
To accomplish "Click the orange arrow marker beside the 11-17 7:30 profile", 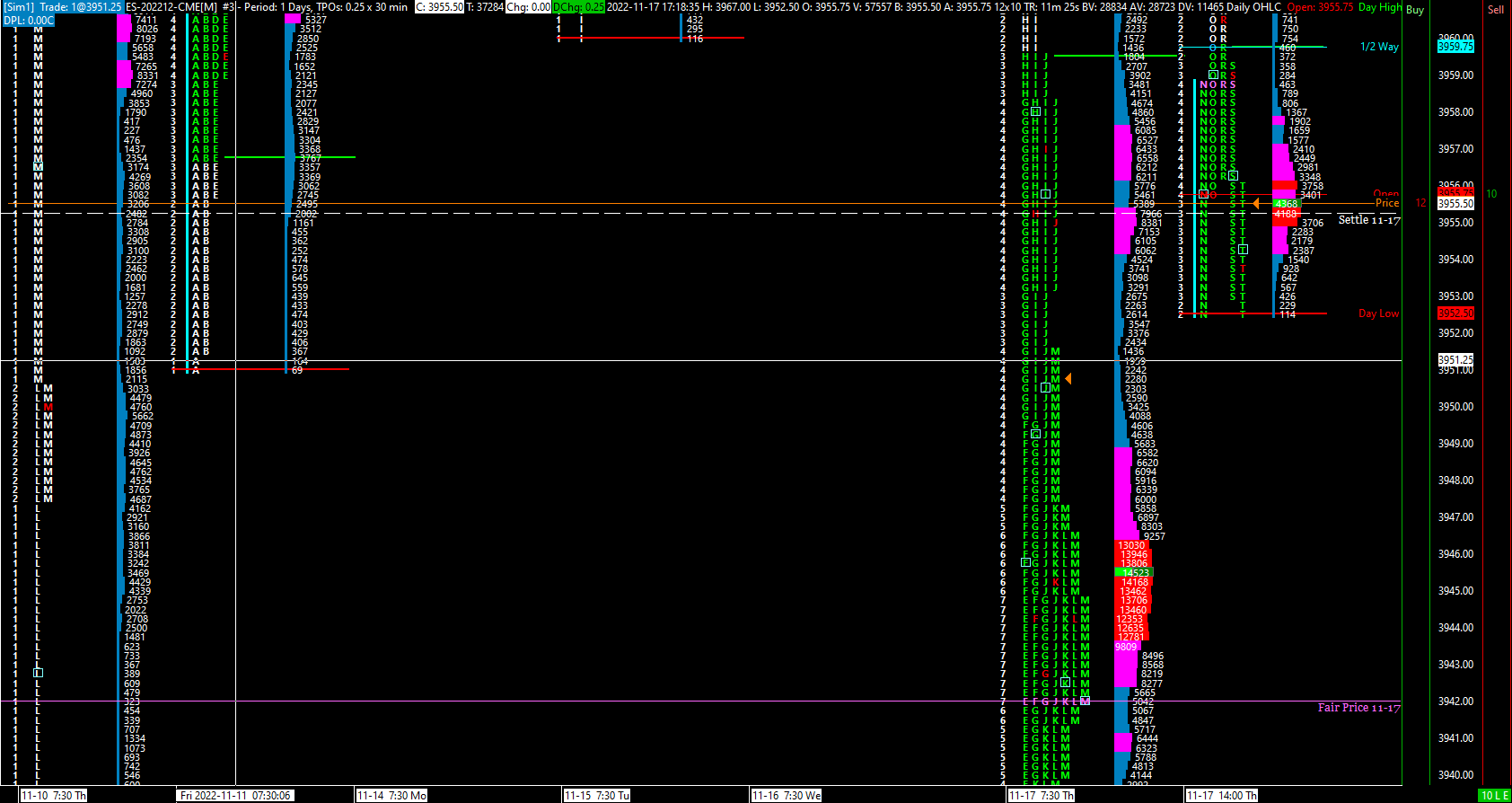I will tap(1068, 379).
